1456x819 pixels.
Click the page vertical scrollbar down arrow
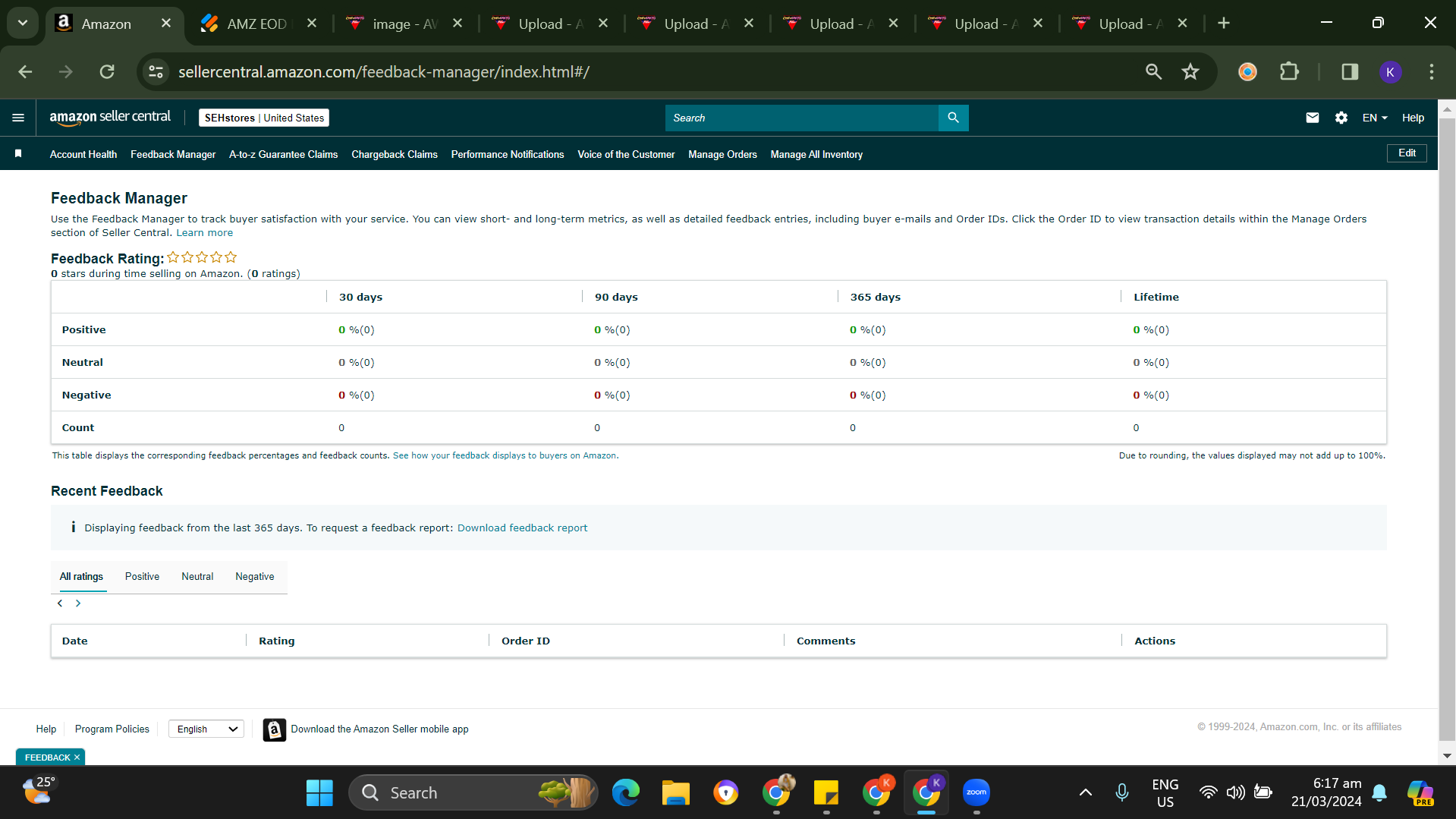pyautogui.click(x=1447, y=756)
